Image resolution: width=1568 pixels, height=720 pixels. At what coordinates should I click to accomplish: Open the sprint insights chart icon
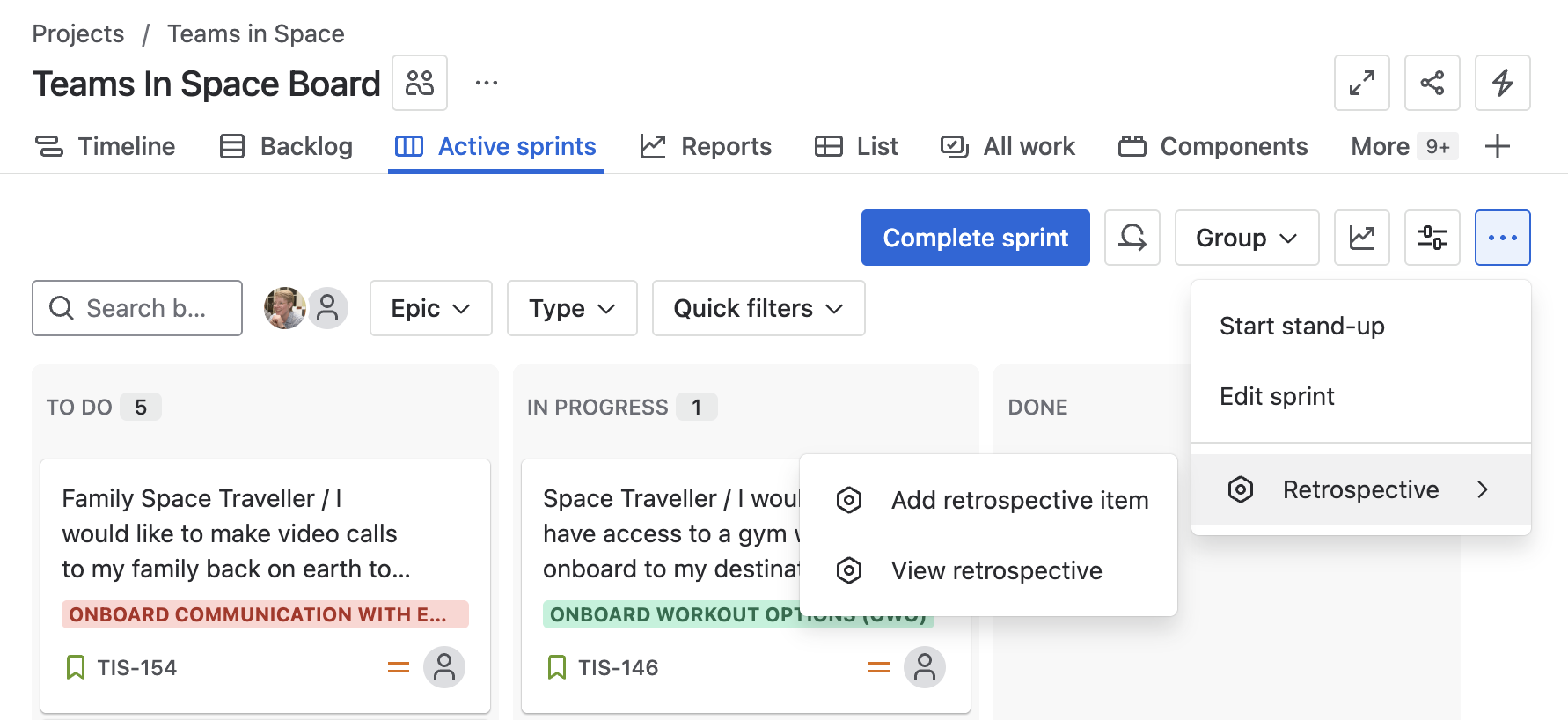[1361, 238]
